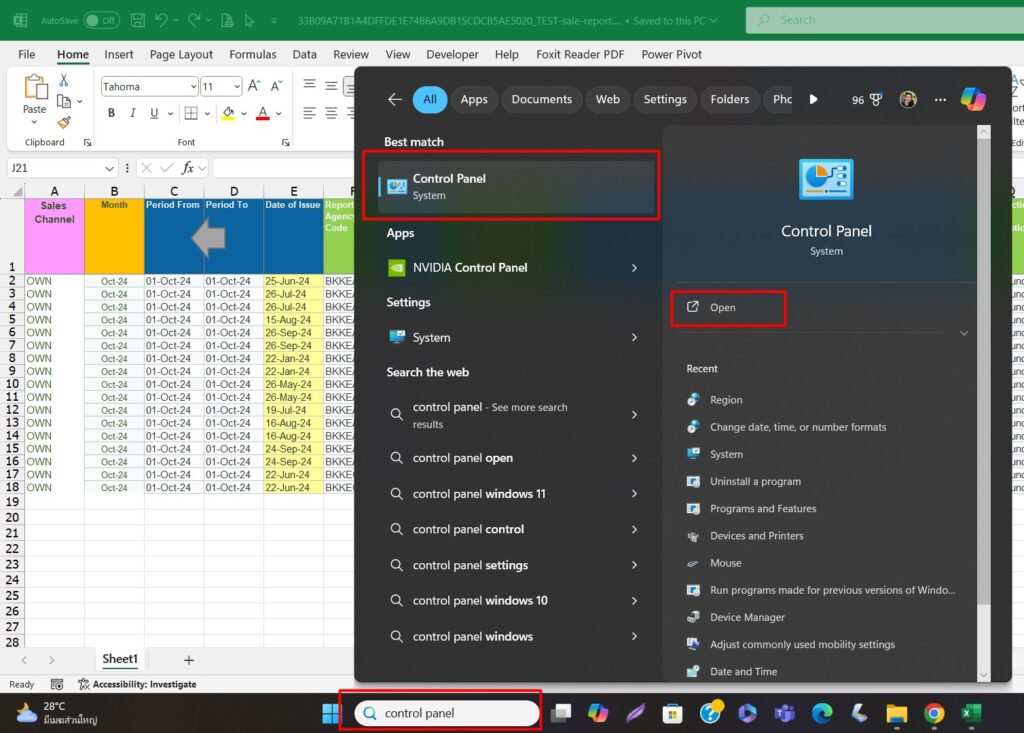Click the Copilot icon in search panel

pos(973,99)
